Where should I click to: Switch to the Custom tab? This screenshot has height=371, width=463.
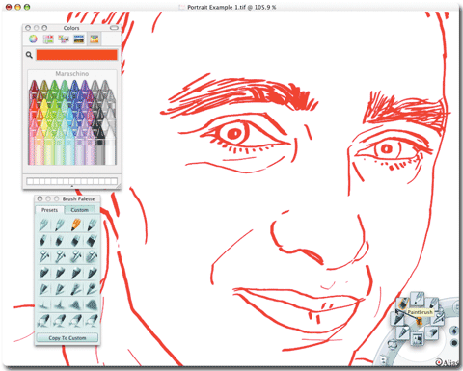click(80, 210)
